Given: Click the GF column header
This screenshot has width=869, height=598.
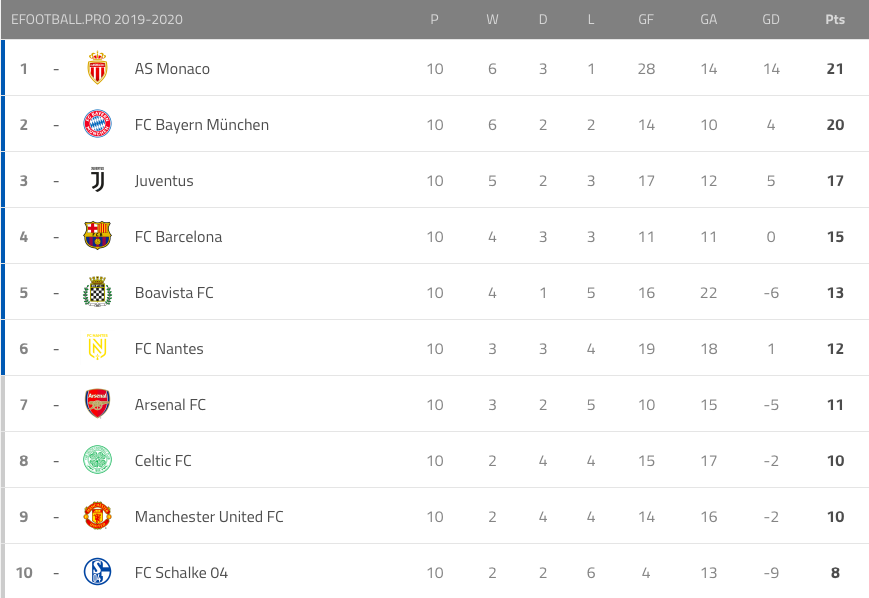Looking at the screenshot, I should coord(646,20).
